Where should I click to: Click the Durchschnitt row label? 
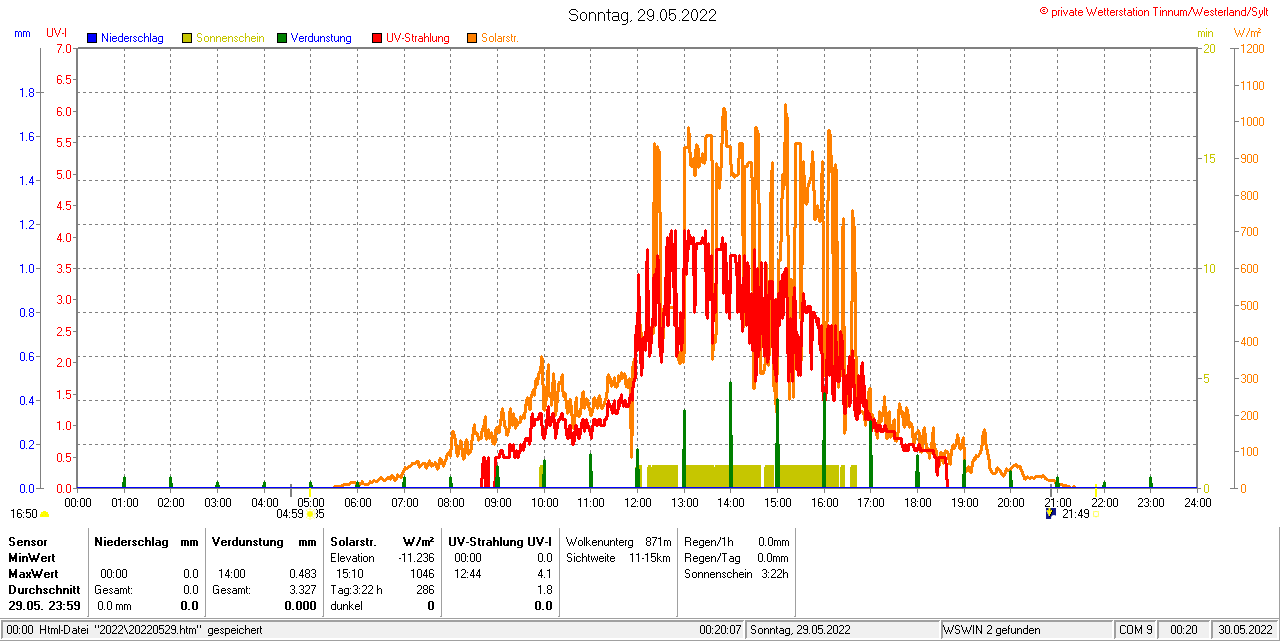click(44, 590)
